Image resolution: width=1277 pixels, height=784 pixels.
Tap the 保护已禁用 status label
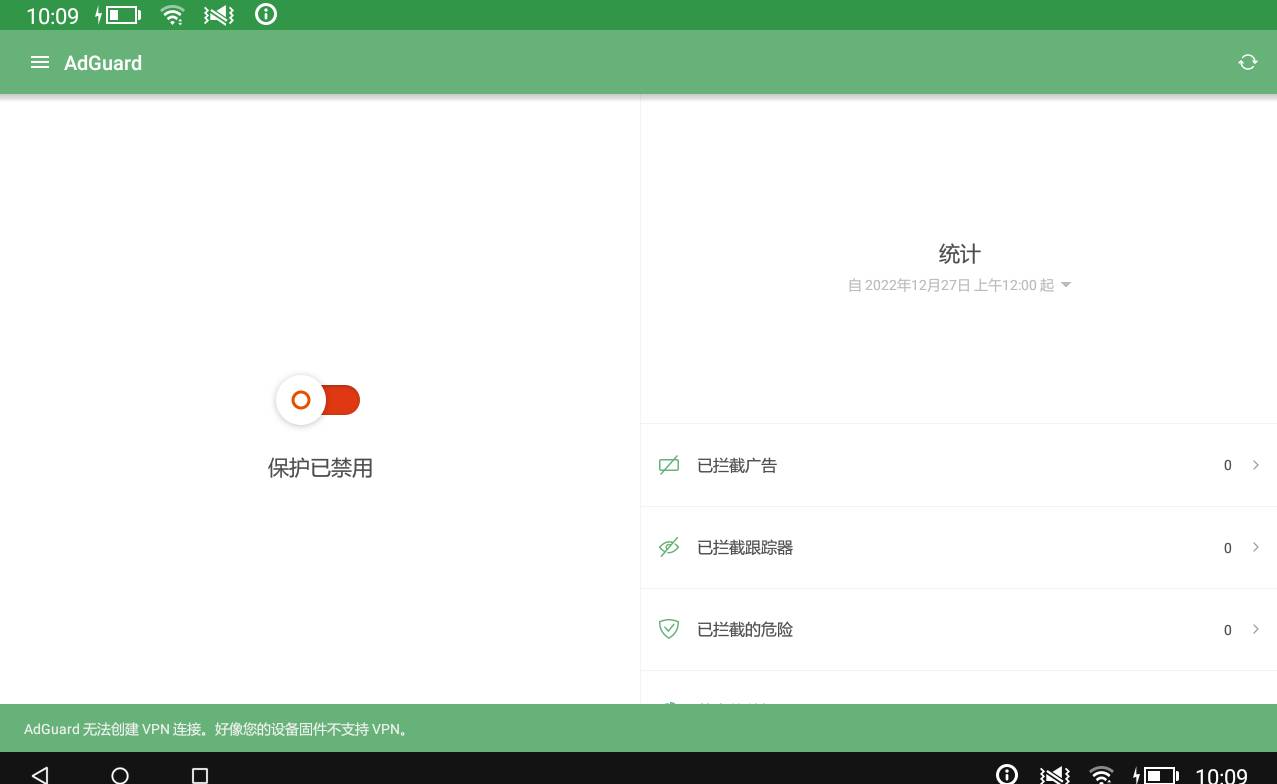point(320,468)
